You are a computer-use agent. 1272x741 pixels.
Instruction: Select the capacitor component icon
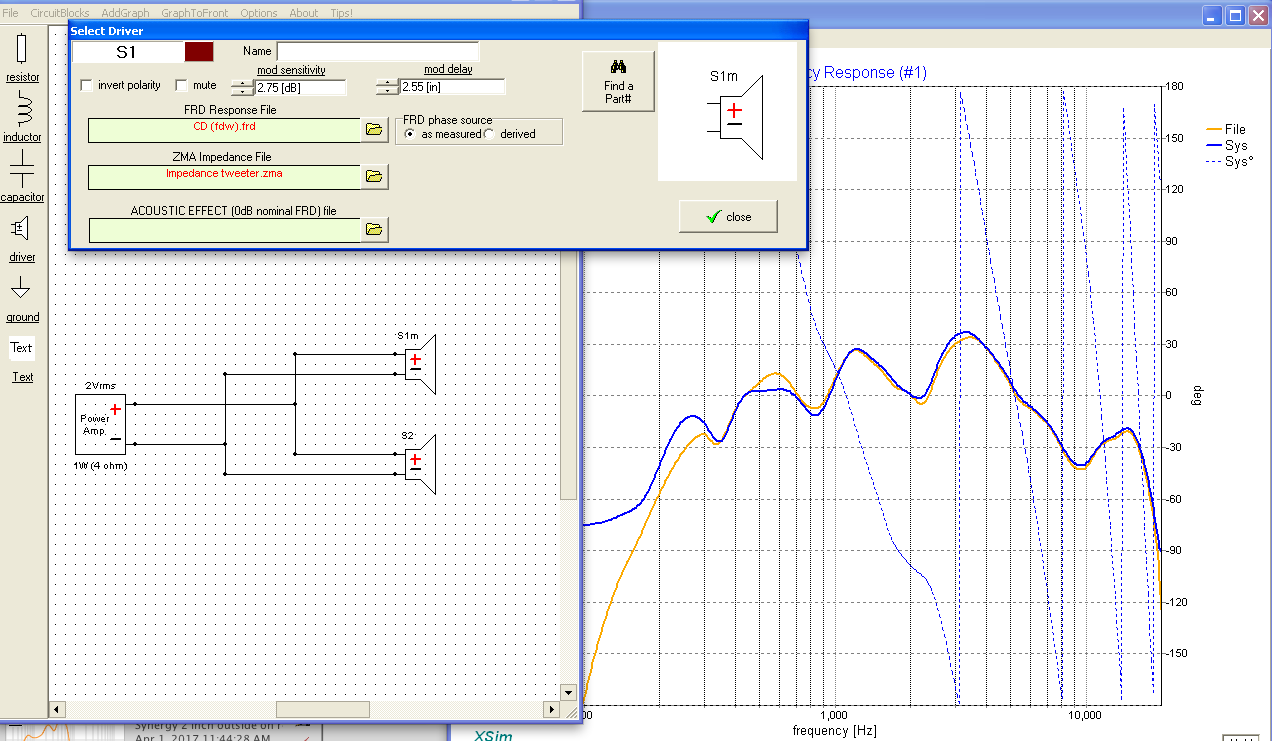(x=21, y=169)
